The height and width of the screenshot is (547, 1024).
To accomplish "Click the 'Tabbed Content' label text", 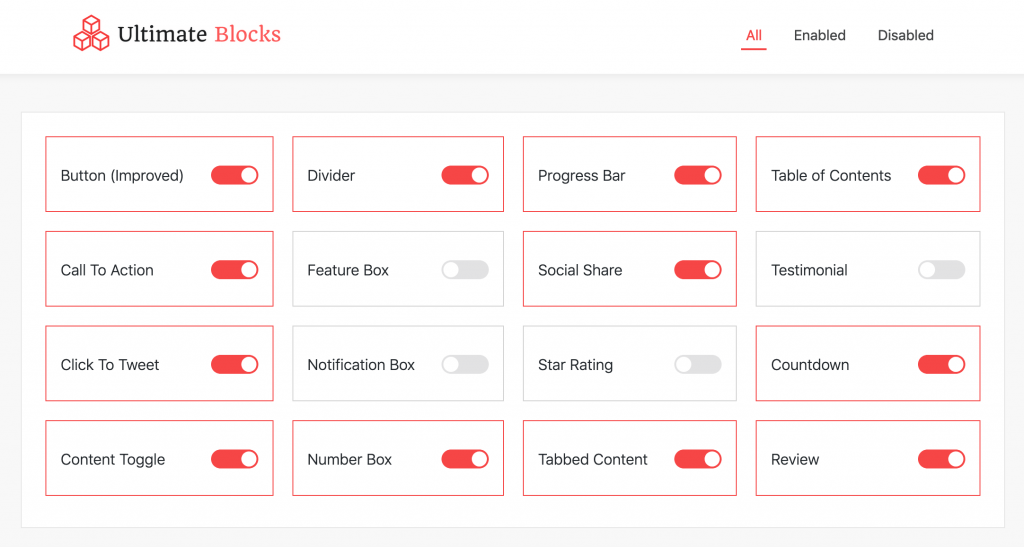I will tap(592, 460).
